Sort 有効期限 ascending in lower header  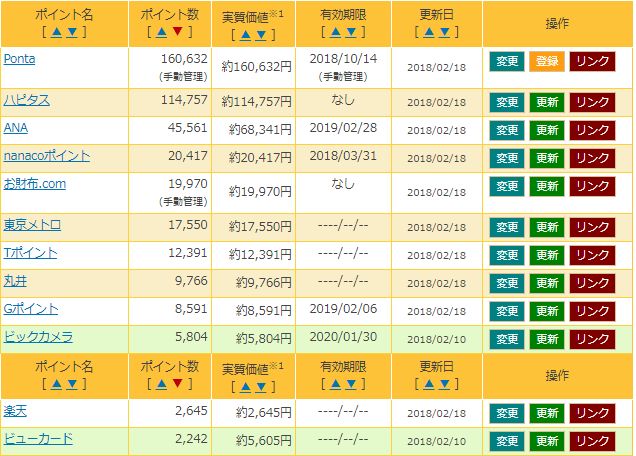(x=335, y=384)
